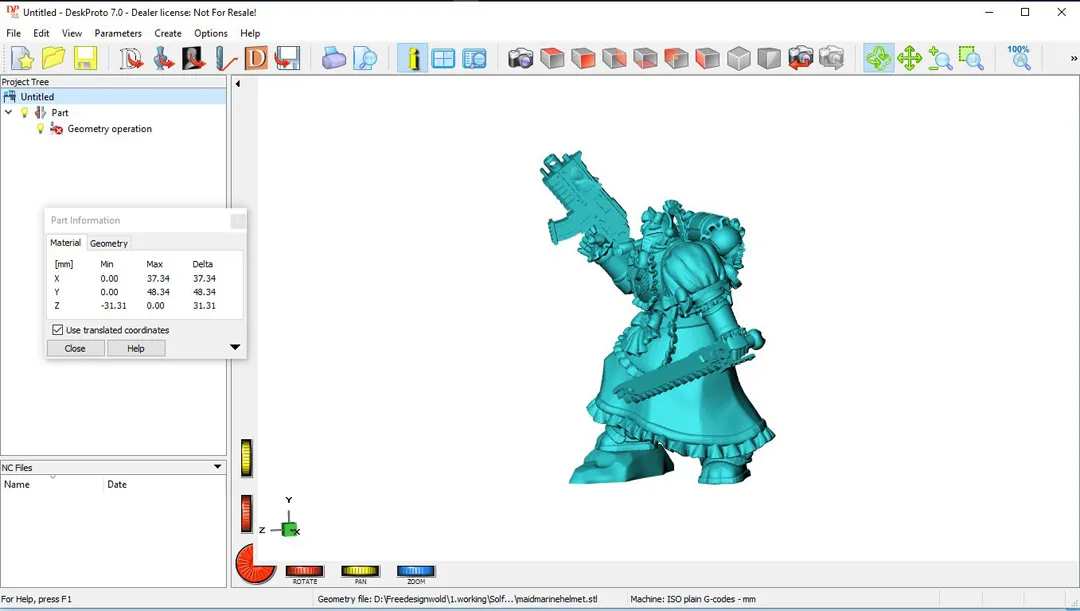
Task: Click the ZOOM horizontal blue thumbwheel
Action: click(x=416, y=570)
